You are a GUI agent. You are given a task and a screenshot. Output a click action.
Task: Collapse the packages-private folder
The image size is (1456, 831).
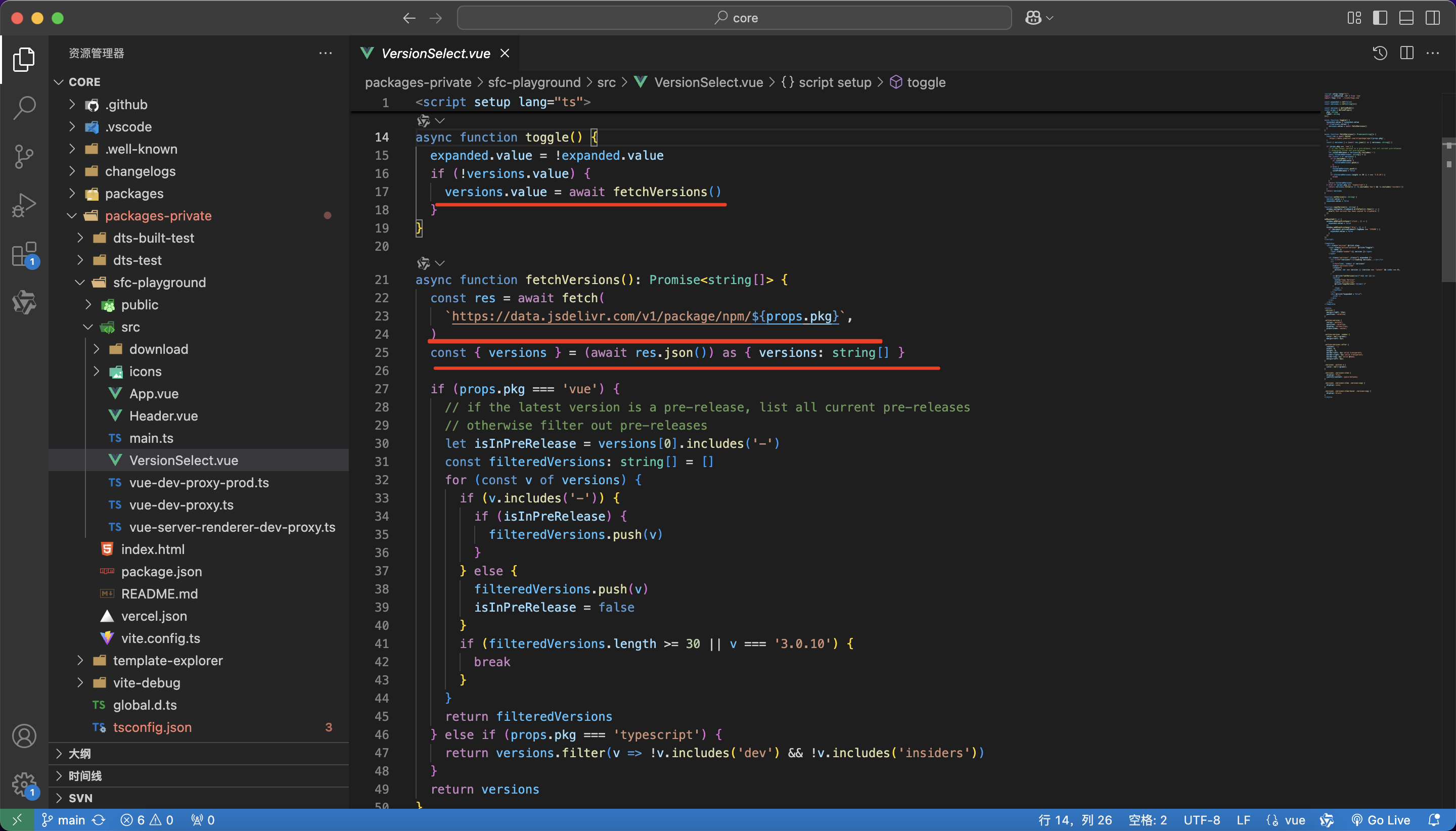pos(158,216)
